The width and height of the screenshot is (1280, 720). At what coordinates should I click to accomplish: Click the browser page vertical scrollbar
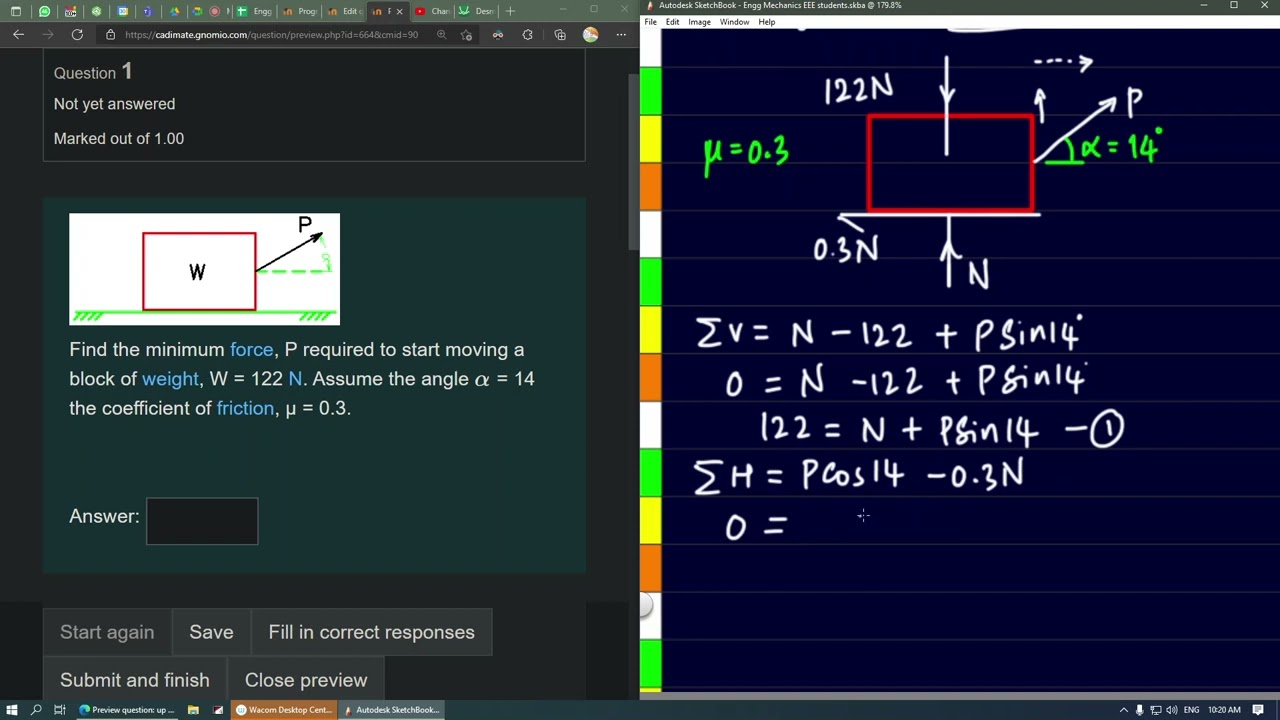pos(632,160)
